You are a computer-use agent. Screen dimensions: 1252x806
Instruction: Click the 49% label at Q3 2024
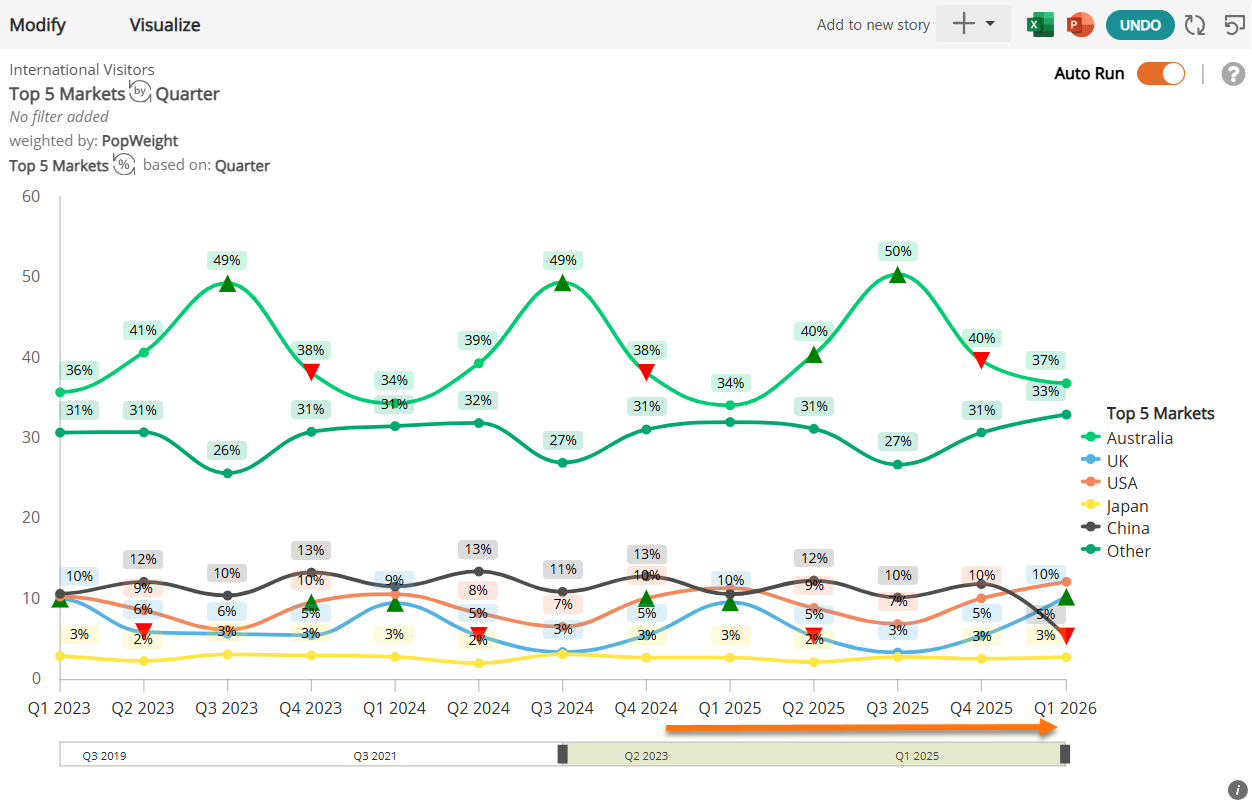click(562, 260)
